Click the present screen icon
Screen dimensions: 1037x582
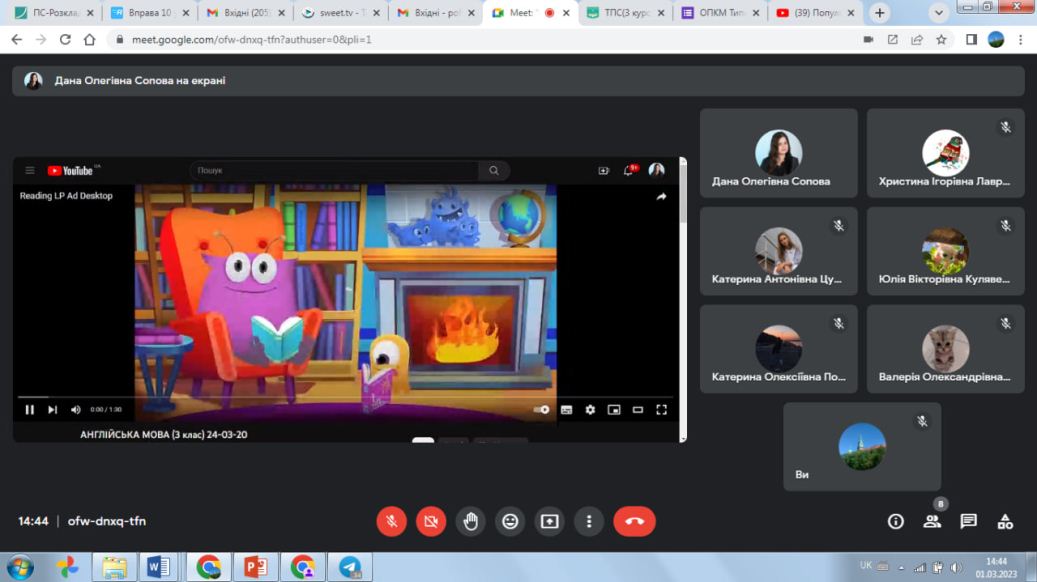[x=549, y=521]
